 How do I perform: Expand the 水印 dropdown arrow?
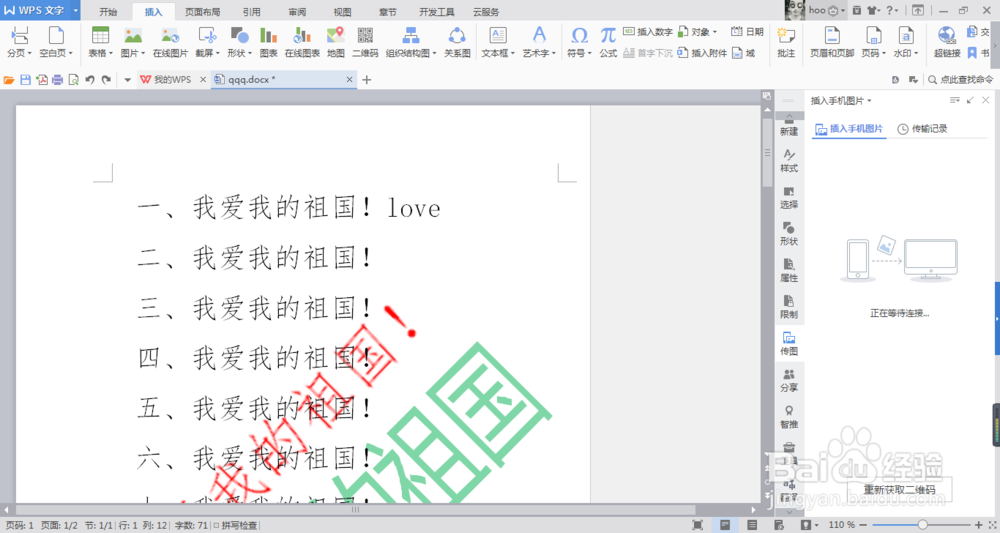tap(916, 54)
